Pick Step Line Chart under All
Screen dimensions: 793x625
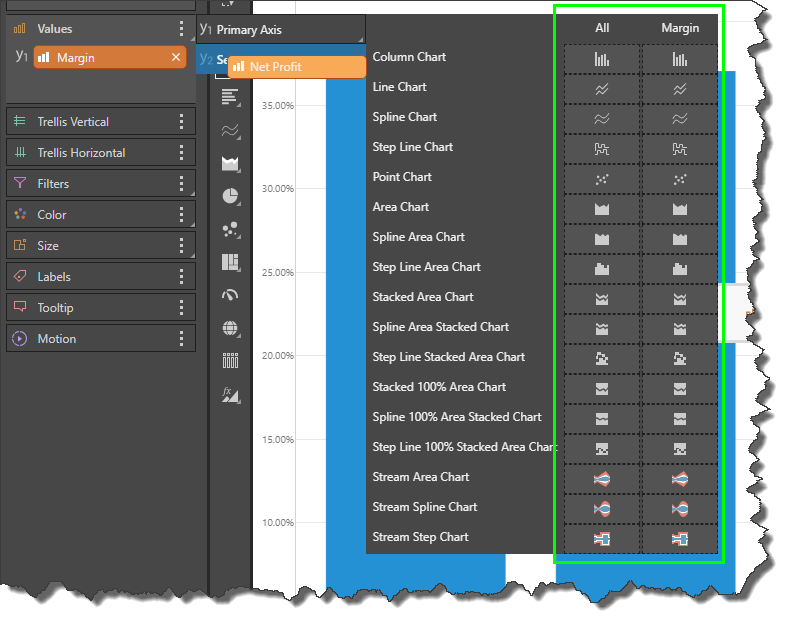(x=602, y=149)
